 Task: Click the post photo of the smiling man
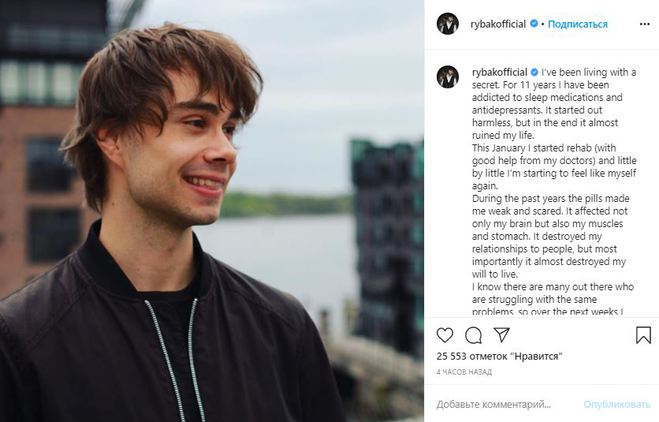pyautogui.click(x=212, y=211)
